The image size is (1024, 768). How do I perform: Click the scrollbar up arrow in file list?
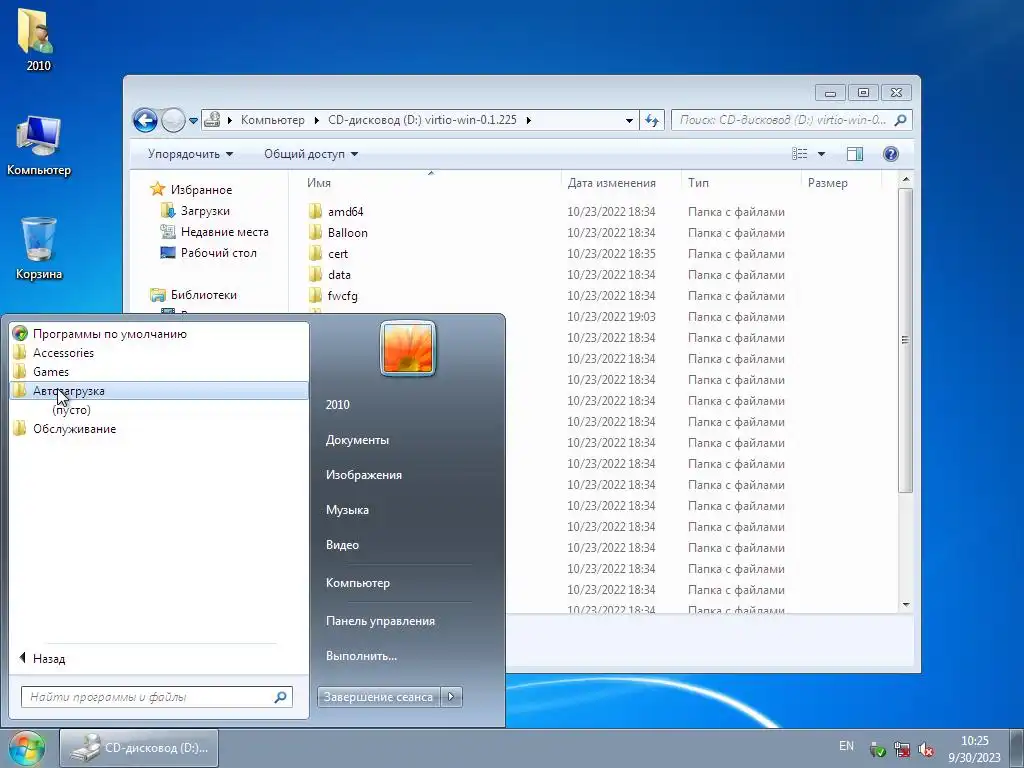(x=905, y=179)
